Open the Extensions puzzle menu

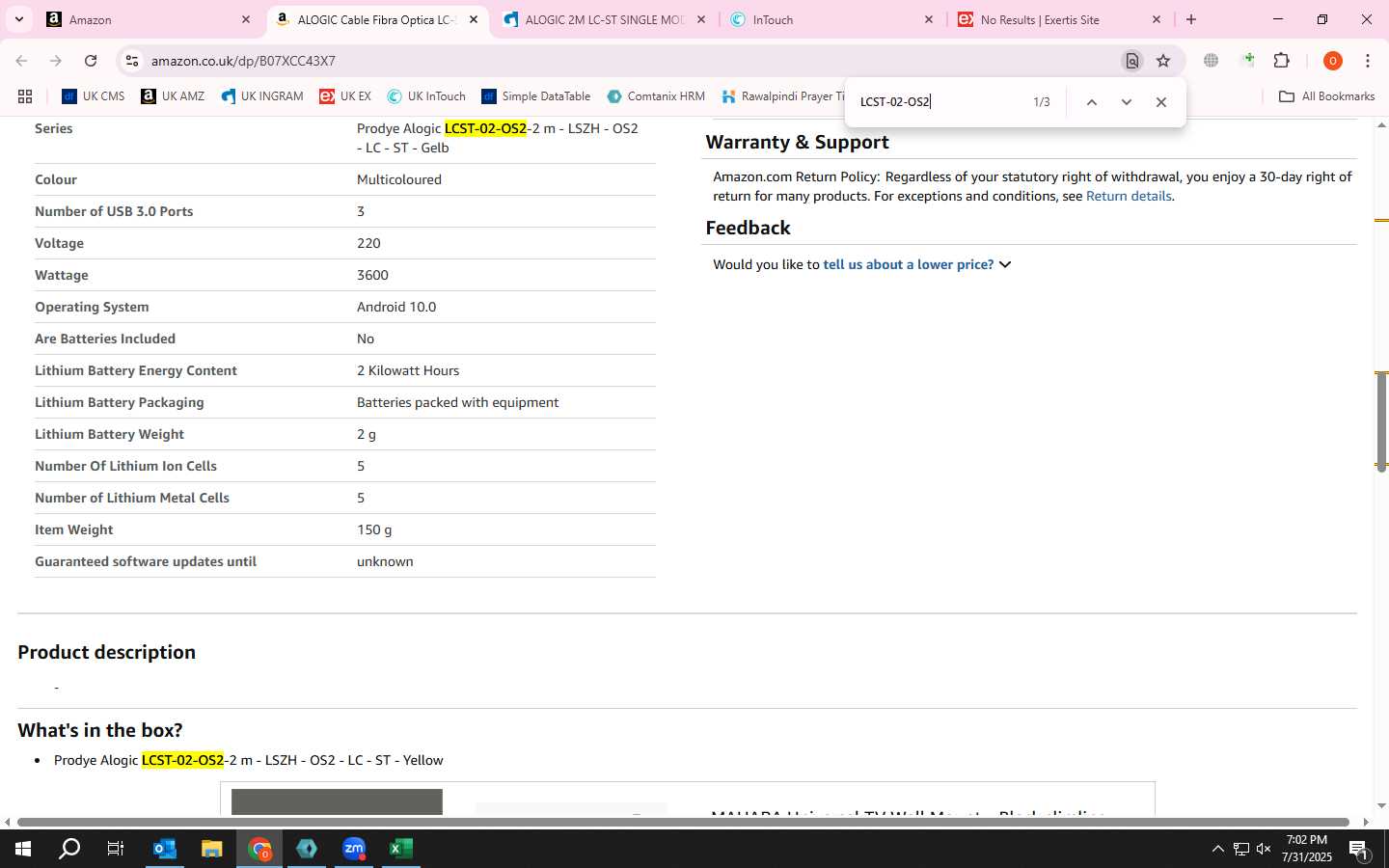point(1282,61)
